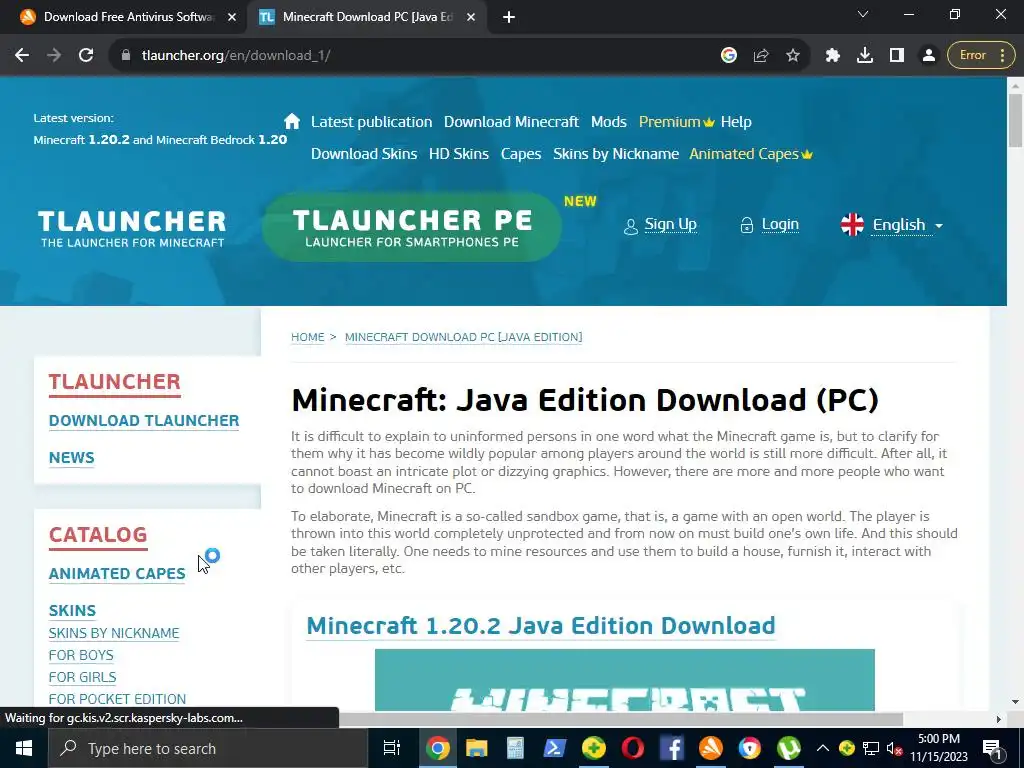
Task: Open the Facebook taskbar icon
Action: [x=671, y=748]
